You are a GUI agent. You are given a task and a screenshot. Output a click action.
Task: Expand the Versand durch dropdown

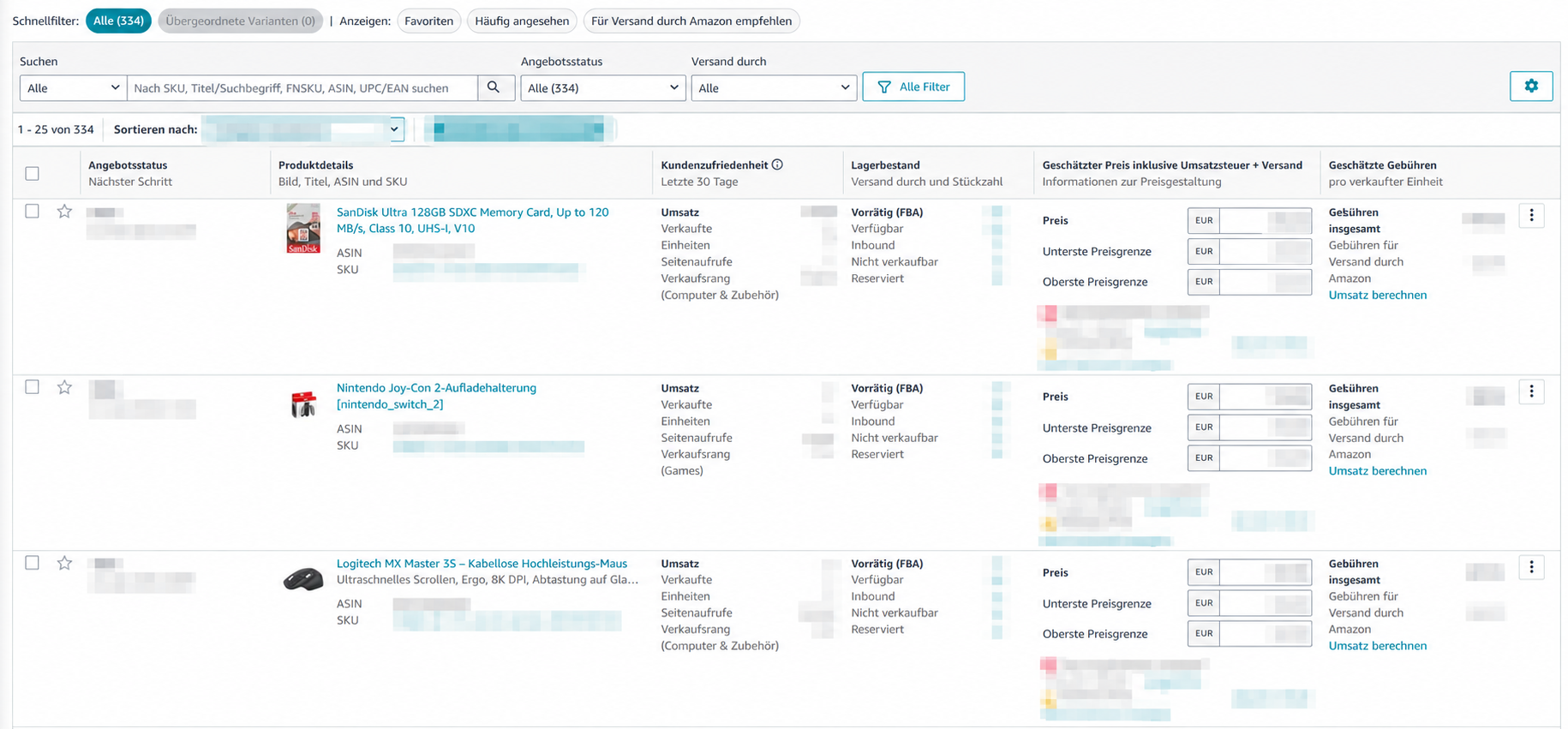774,87
